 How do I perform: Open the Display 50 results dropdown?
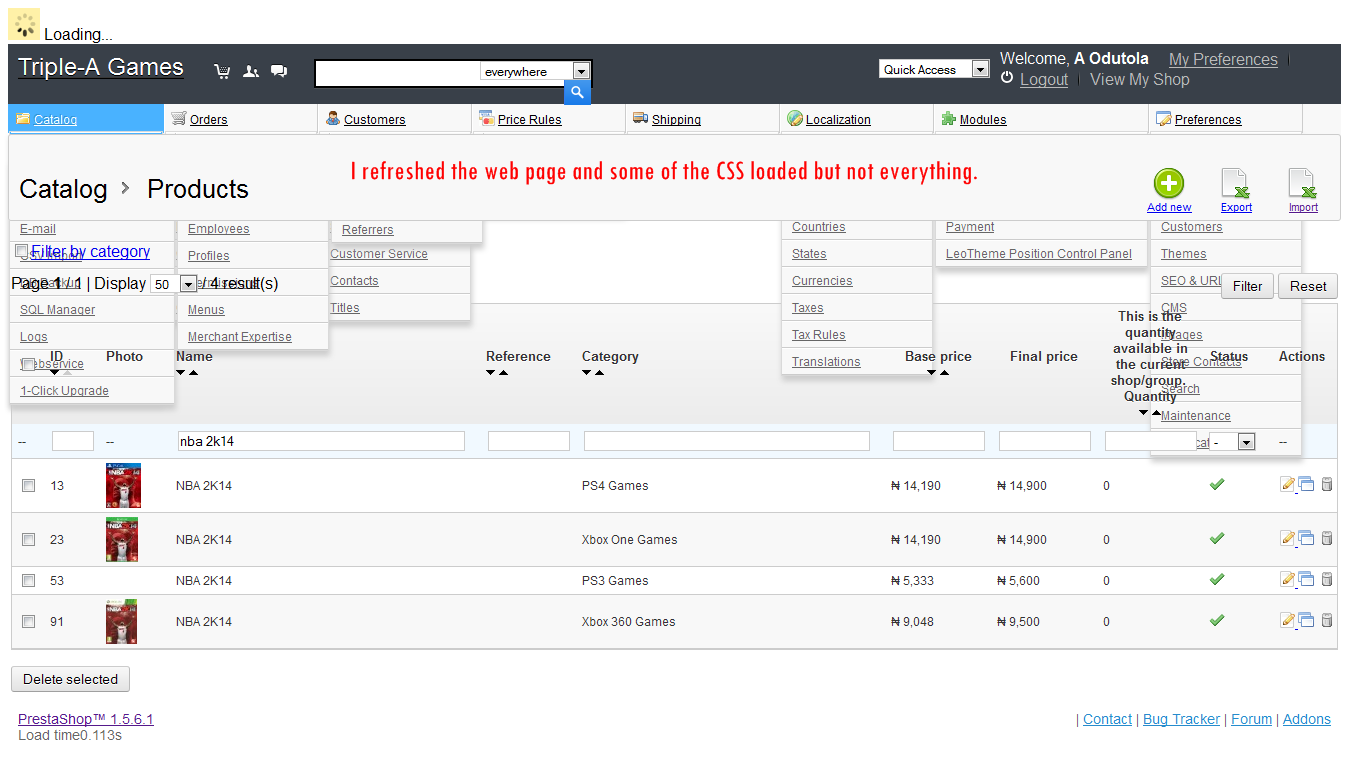(x=173, y=284)
